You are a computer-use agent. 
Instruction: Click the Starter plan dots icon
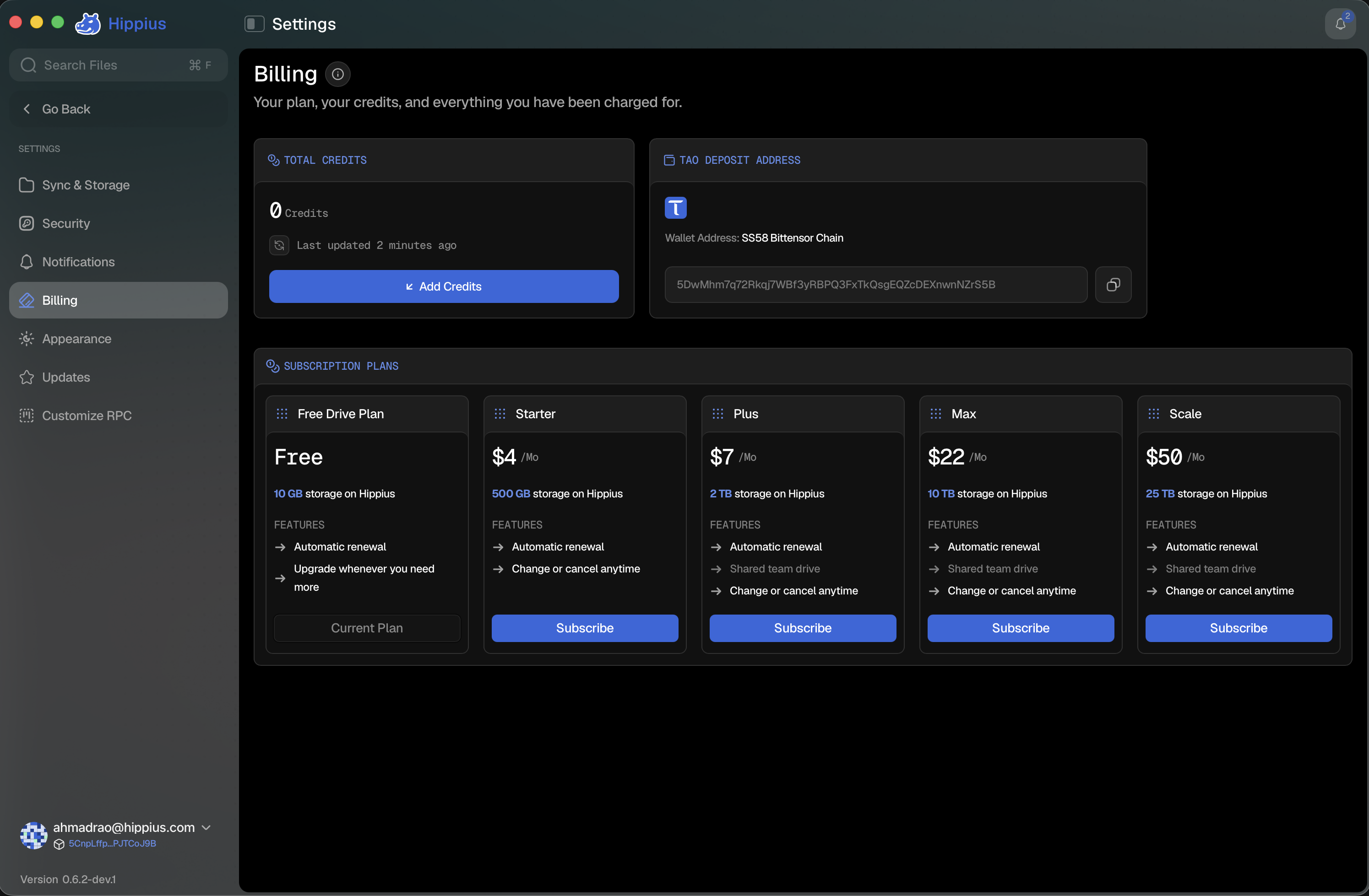point(500,414)
